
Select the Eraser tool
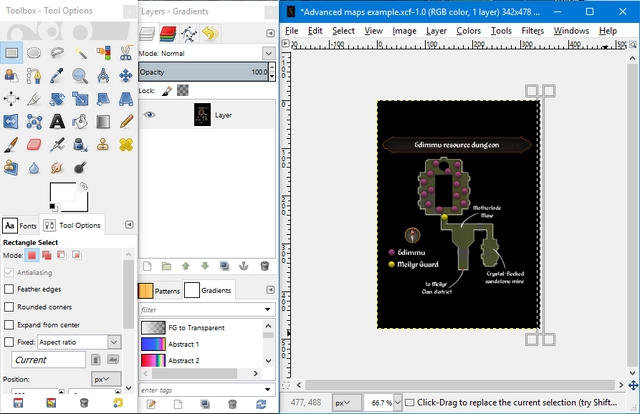(x=34, y=145)
